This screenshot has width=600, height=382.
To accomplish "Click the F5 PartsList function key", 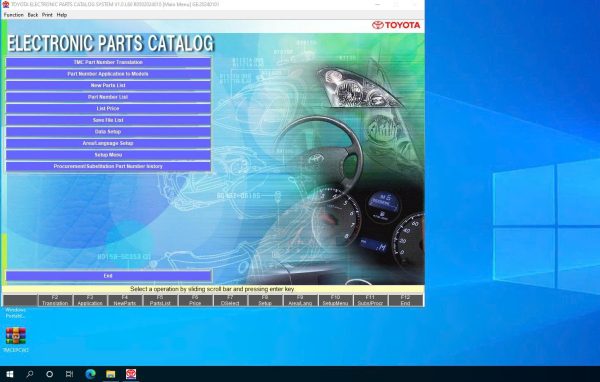I will tap(160, 300).
